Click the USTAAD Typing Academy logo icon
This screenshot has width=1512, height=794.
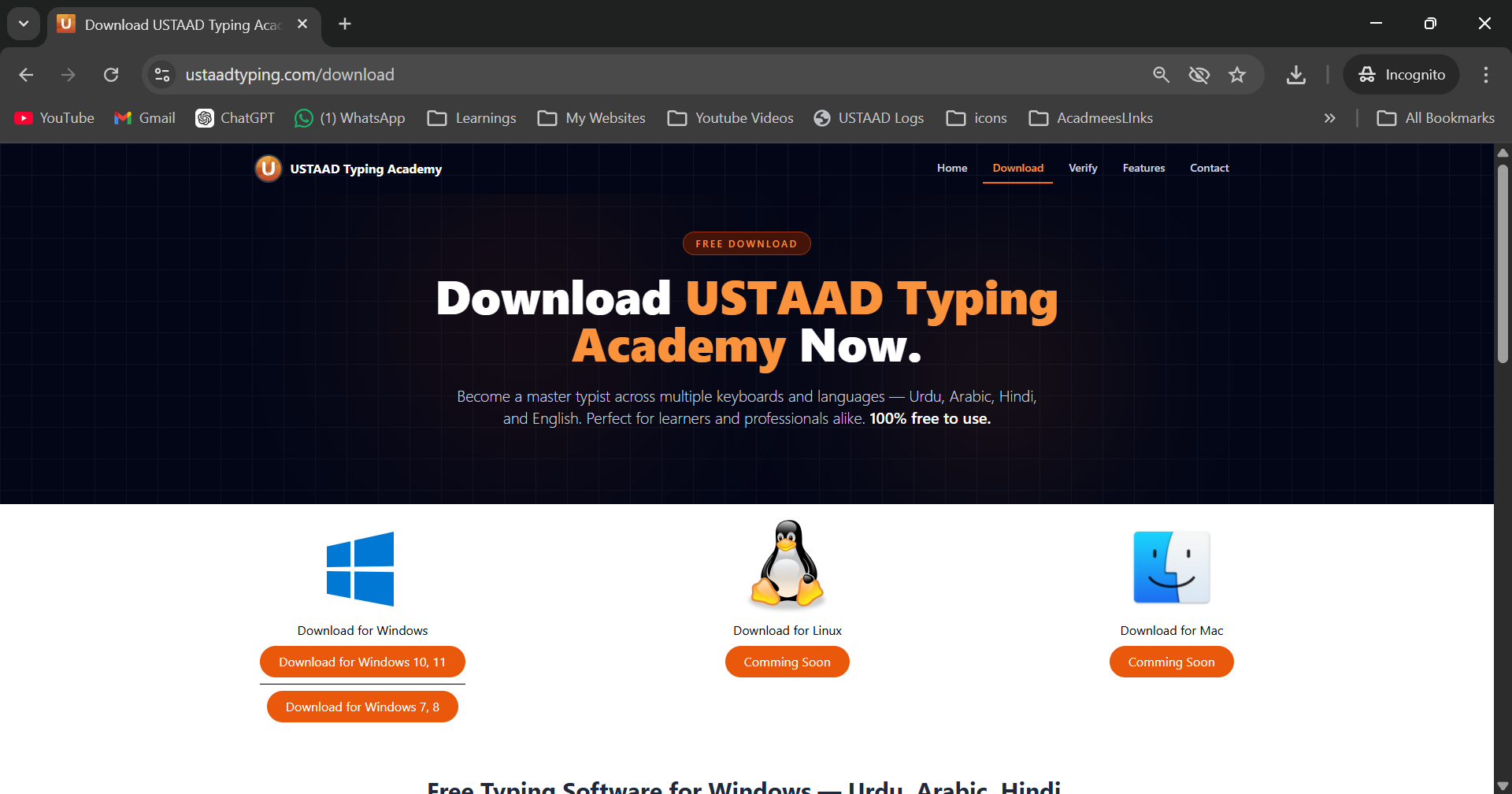(269, 169)
